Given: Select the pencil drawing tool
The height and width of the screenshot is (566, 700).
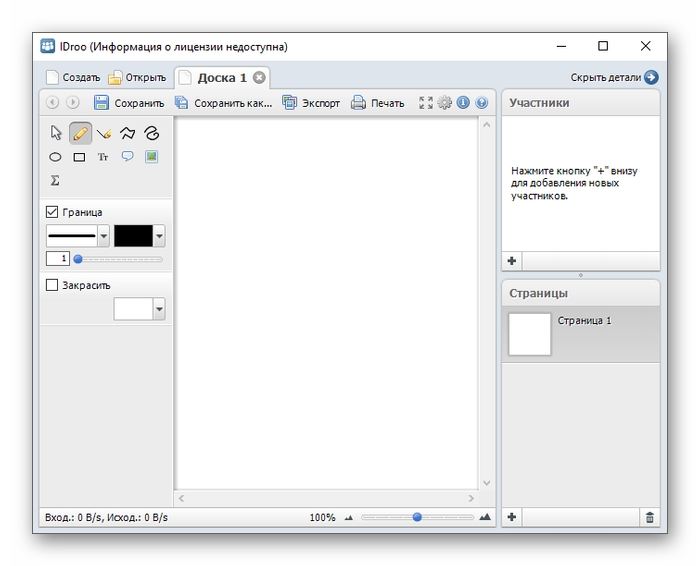Looking at the screenshot, I should (80, 133).
